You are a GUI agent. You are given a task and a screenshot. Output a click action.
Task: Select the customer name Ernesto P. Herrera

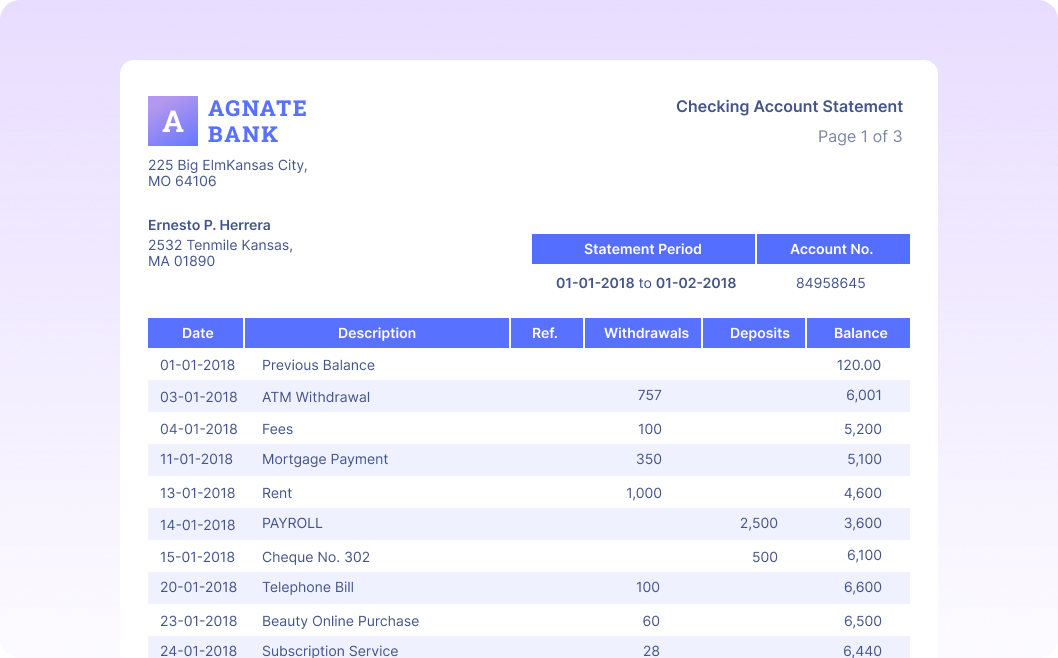click(x=209, y=225)
